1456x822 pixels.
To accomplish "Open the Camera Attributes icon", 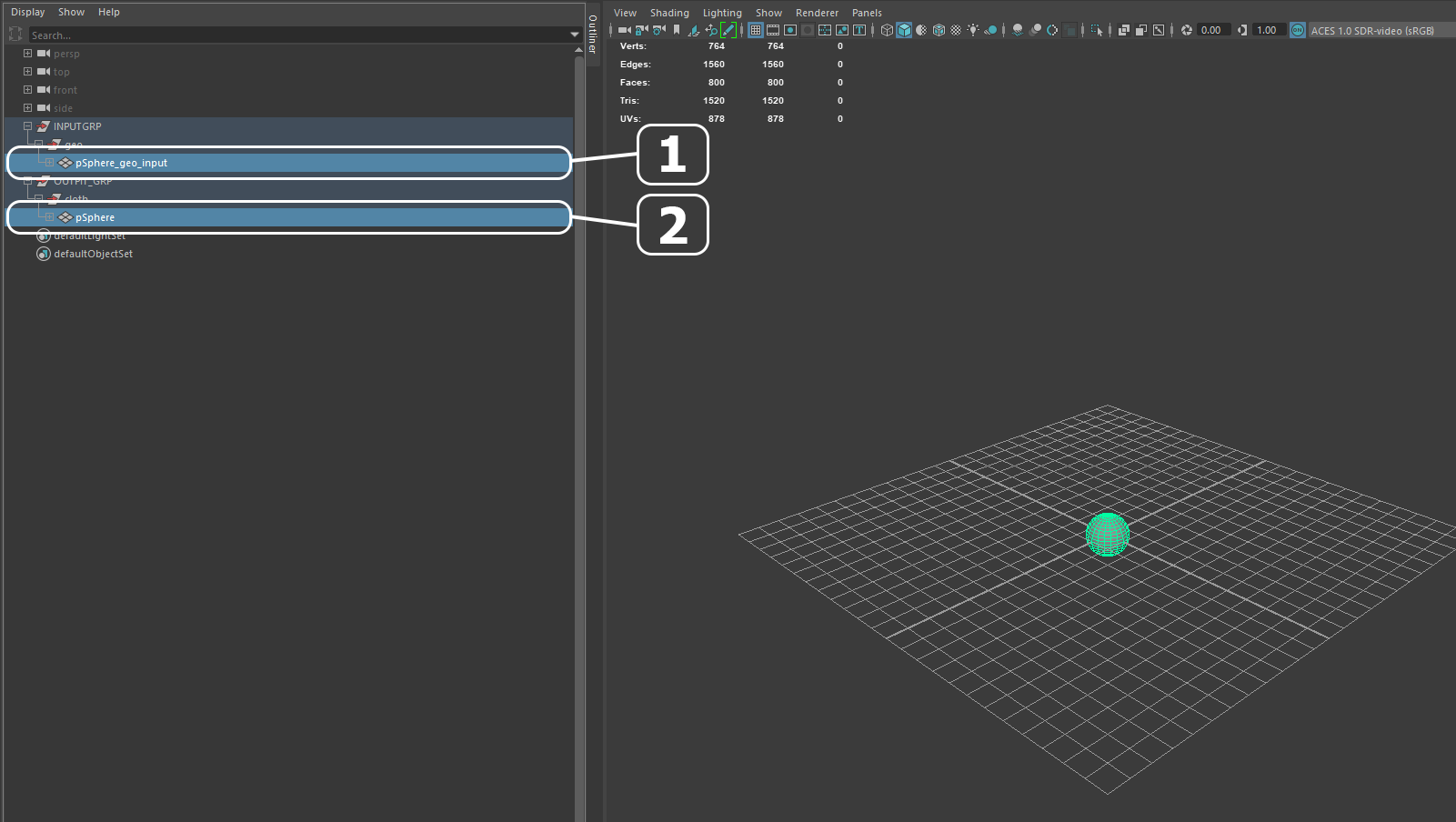I will point(658,30).
